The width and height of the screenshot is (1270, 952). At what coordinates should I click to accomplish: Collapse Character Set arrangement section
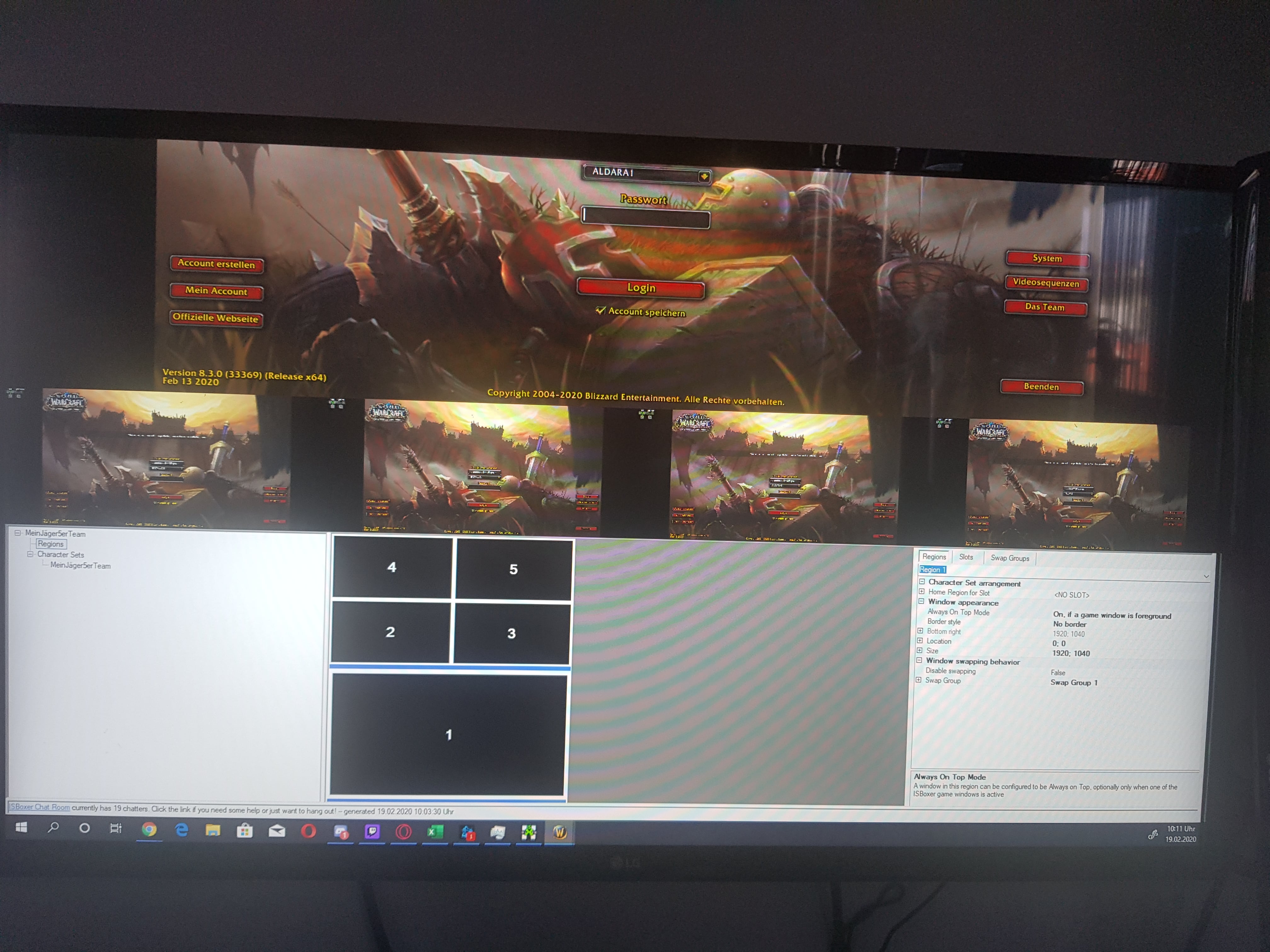922,582
